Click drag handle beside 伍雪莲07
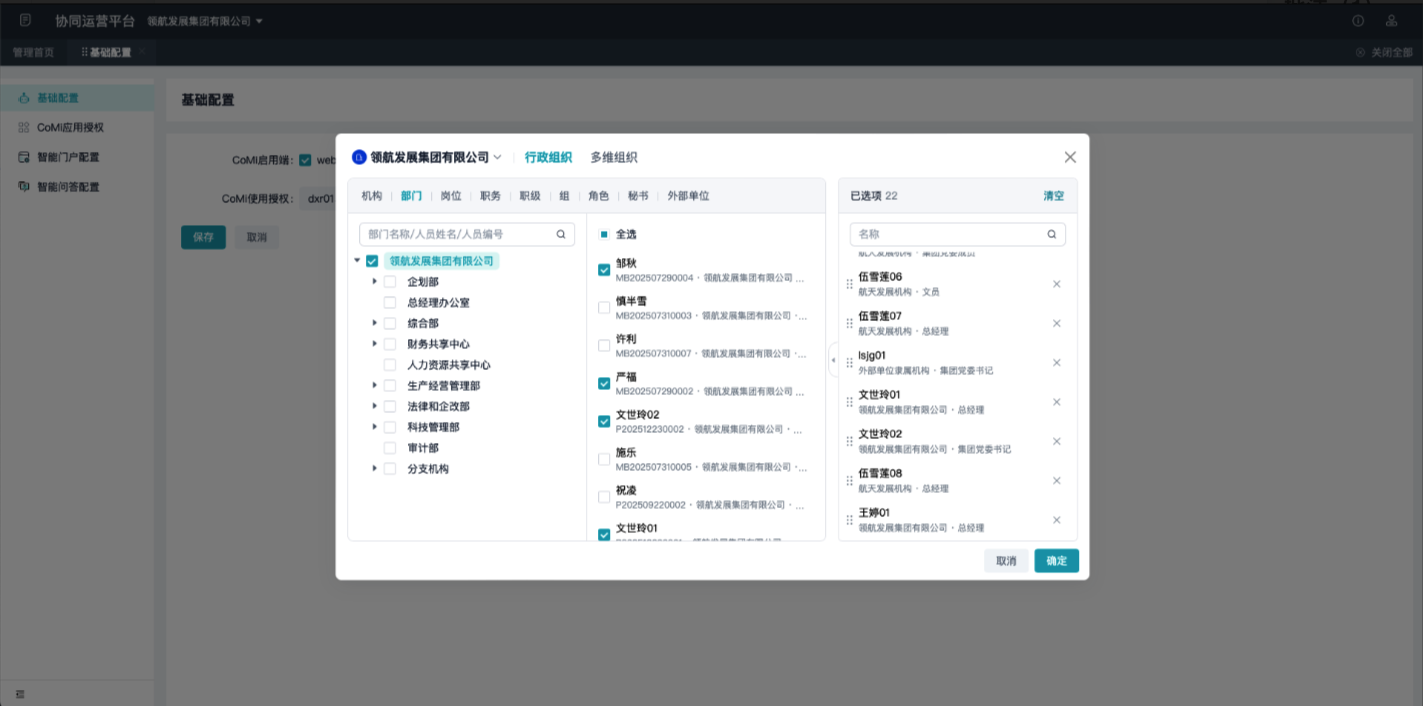Viewport: 1423px width, 706px height. 850,323
